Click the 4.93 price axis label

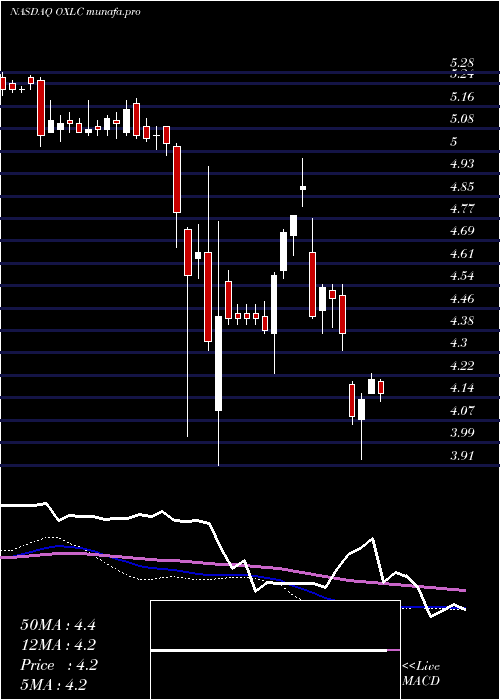click(x=462, y=164)
